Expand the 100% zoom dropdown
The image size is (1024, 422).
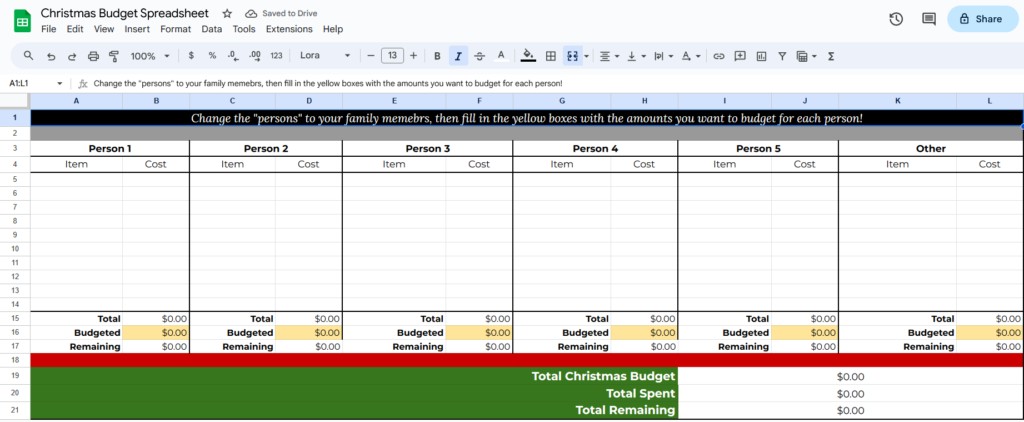pos(149,56)
